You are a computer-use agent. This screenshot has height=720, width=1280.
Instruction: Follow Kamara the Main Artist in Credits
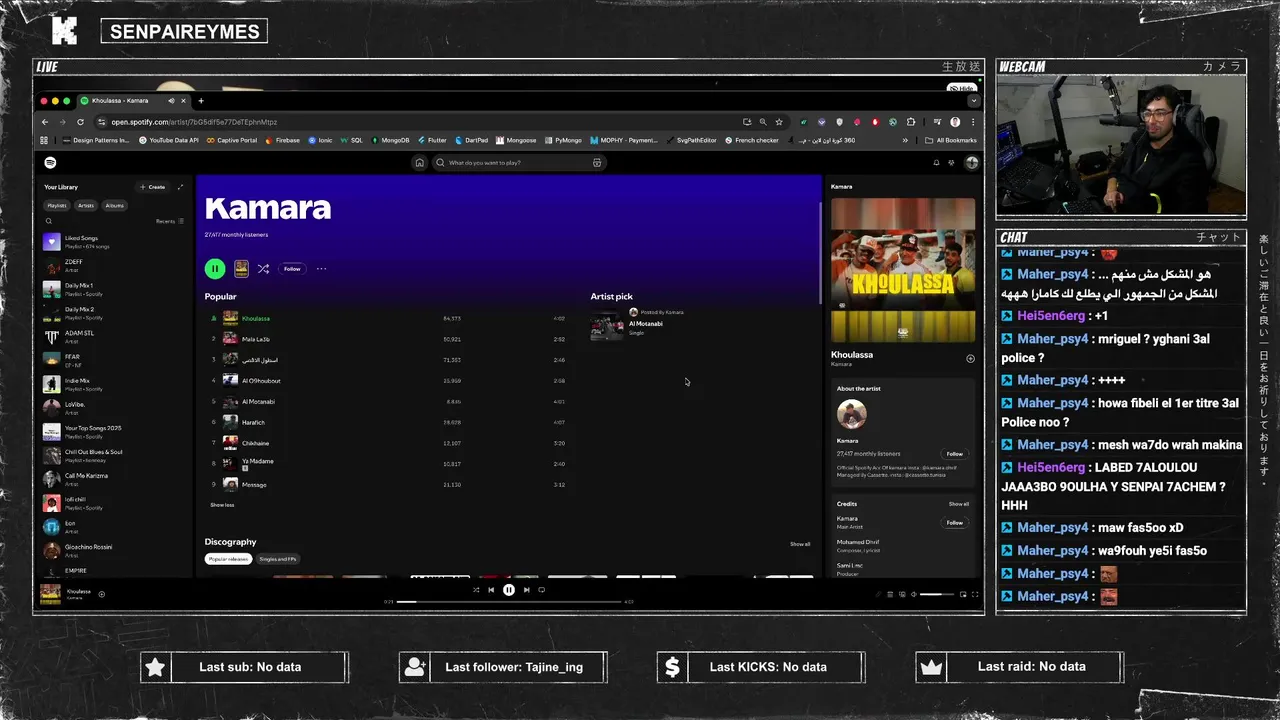955,523
